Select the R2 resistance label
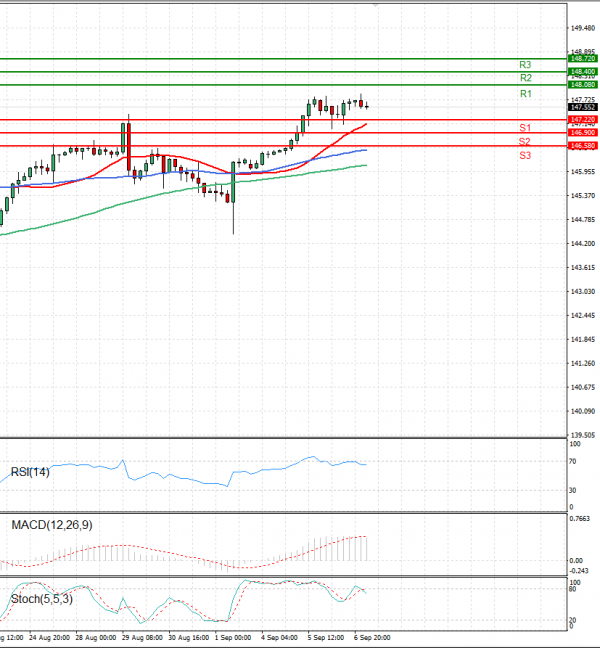Screen dimensions: 600x648 (x=526, y=78)
